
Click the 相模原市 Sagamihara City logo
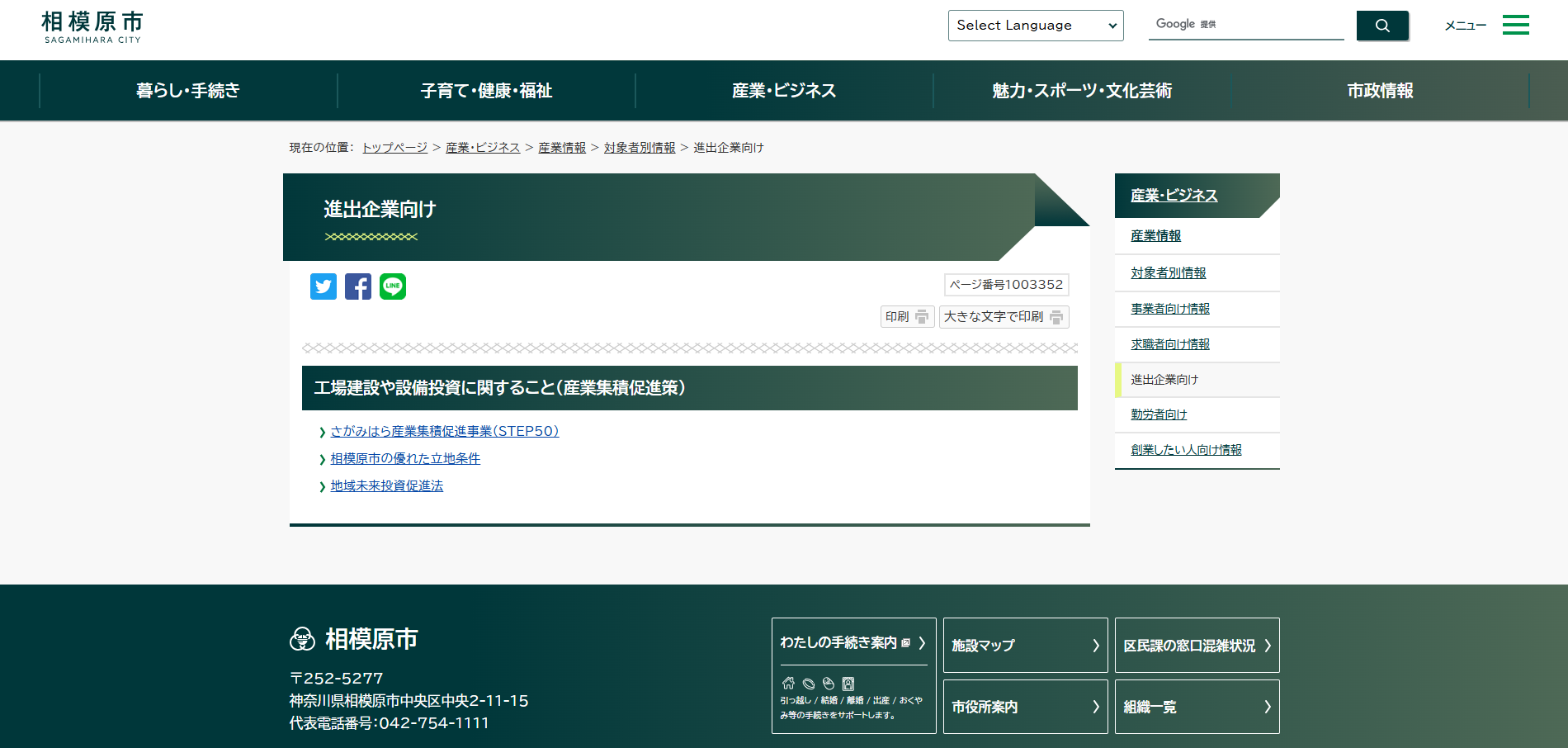click(x=92, y=26)
